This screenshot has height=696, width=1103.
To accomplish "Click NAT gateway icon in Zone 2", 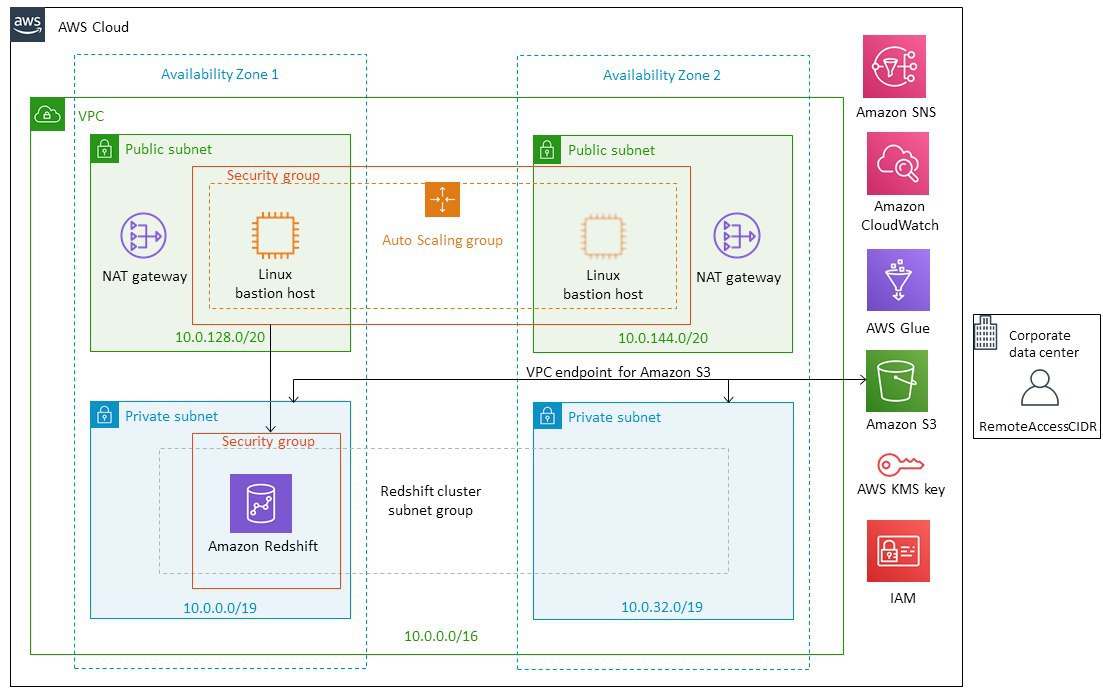I will 737,236.
